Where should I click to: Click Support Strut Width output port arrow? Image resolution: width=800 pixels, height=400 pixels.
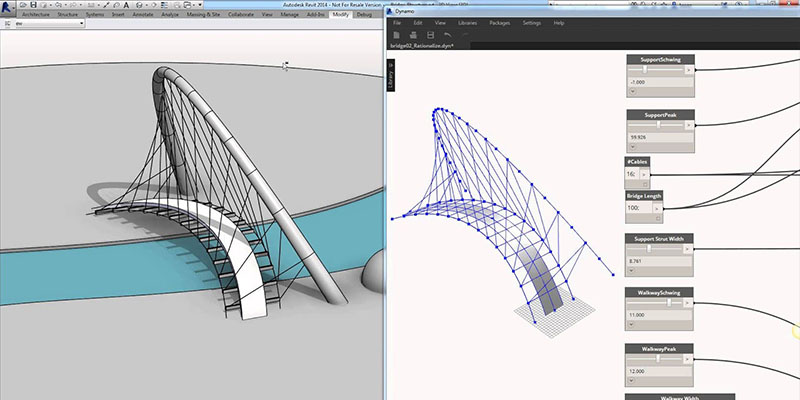(688, 249)
